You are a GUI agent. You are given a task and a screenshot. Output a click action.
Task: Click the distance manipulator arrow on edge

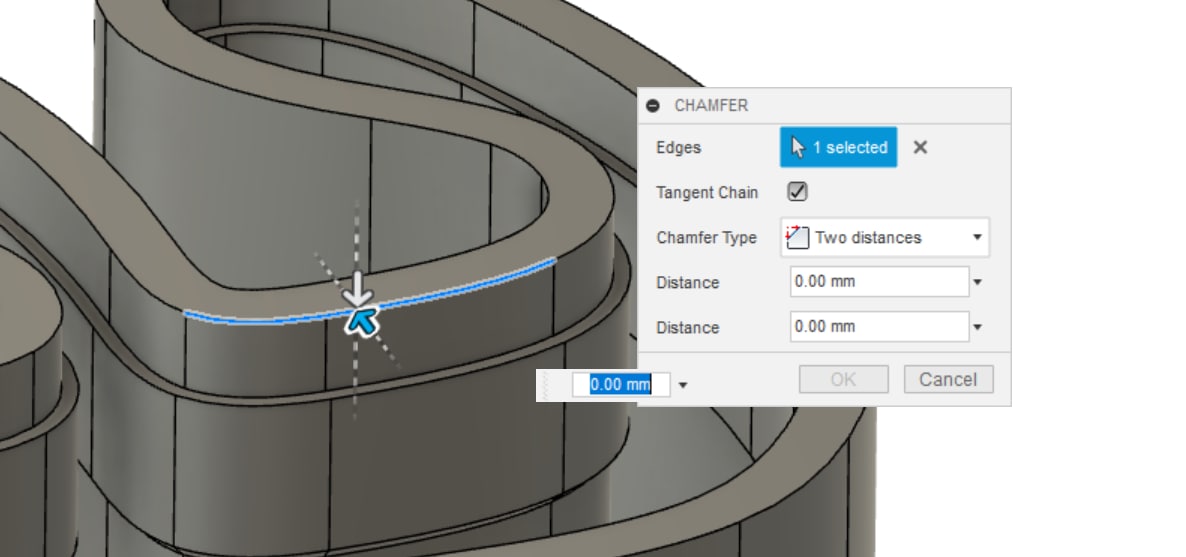(359, 289)
